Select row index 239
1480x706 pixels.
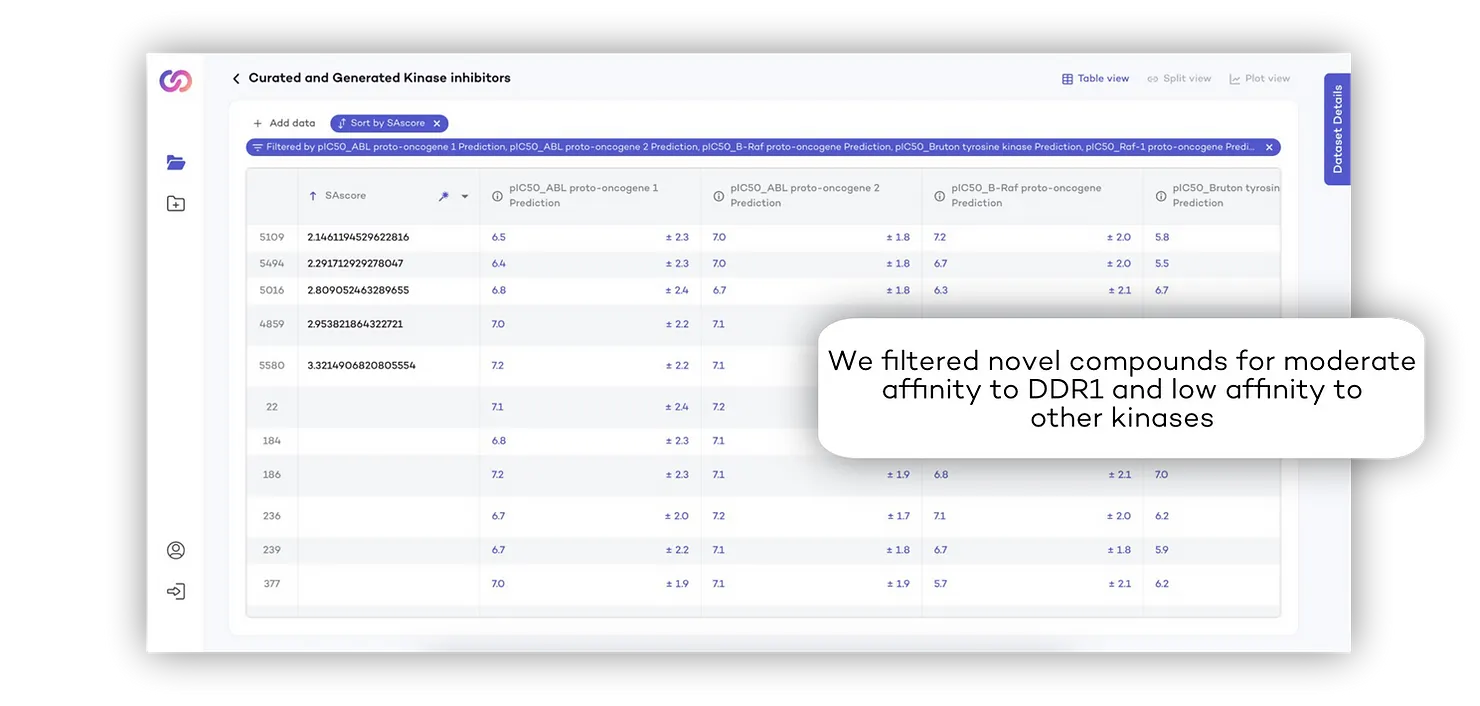click(x=272, y=549)
